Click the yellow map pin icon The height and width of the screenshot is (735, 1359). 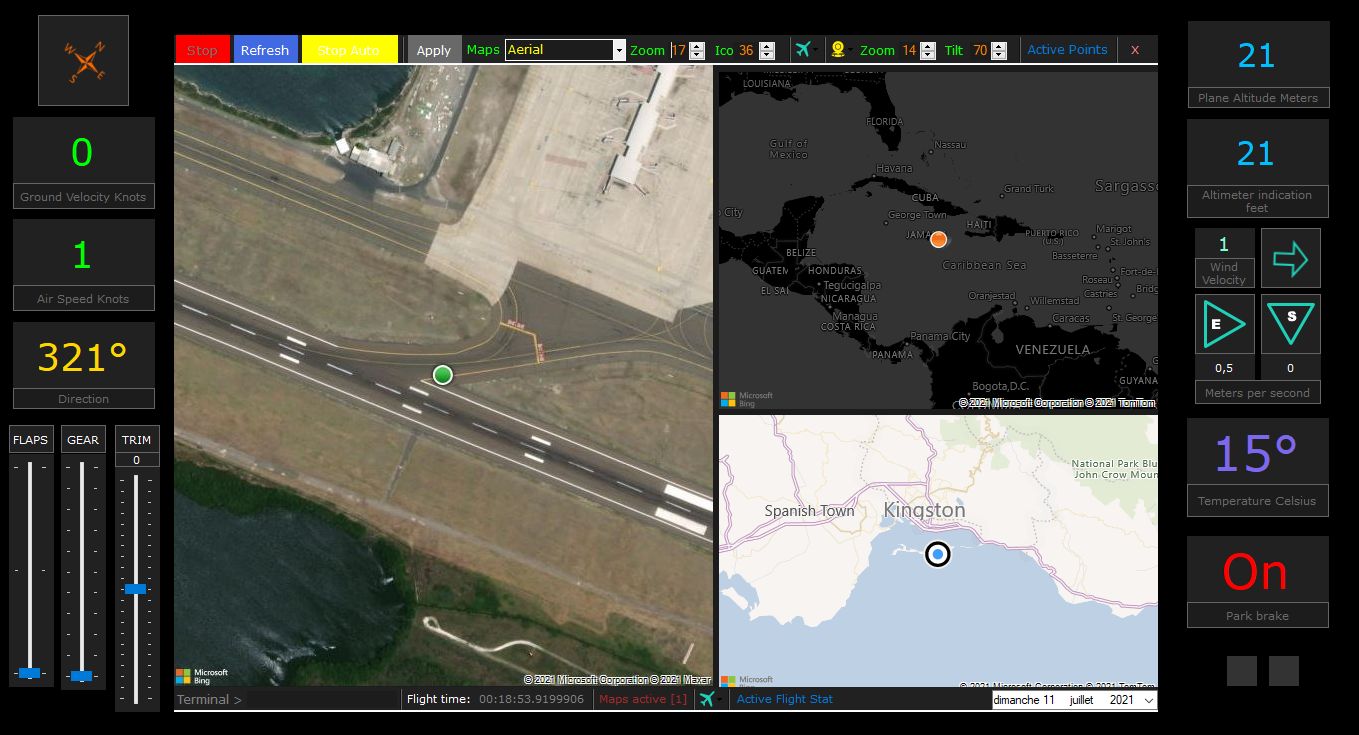click(x=838, y=49)
